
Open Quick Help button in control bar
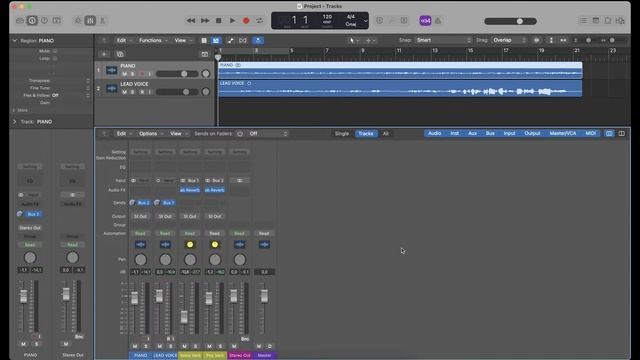(x=44, y=20)
